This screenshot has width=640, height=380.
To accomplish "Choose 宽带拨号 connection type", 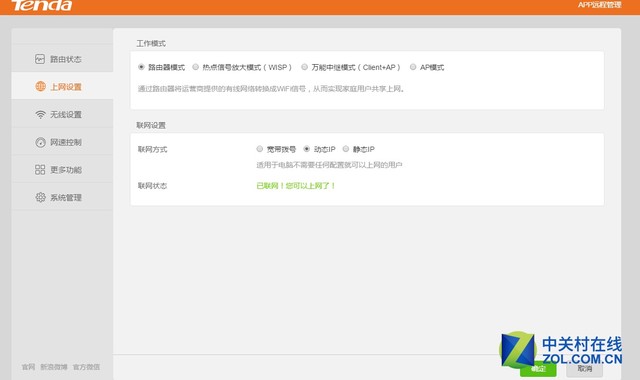I will 260,149.
